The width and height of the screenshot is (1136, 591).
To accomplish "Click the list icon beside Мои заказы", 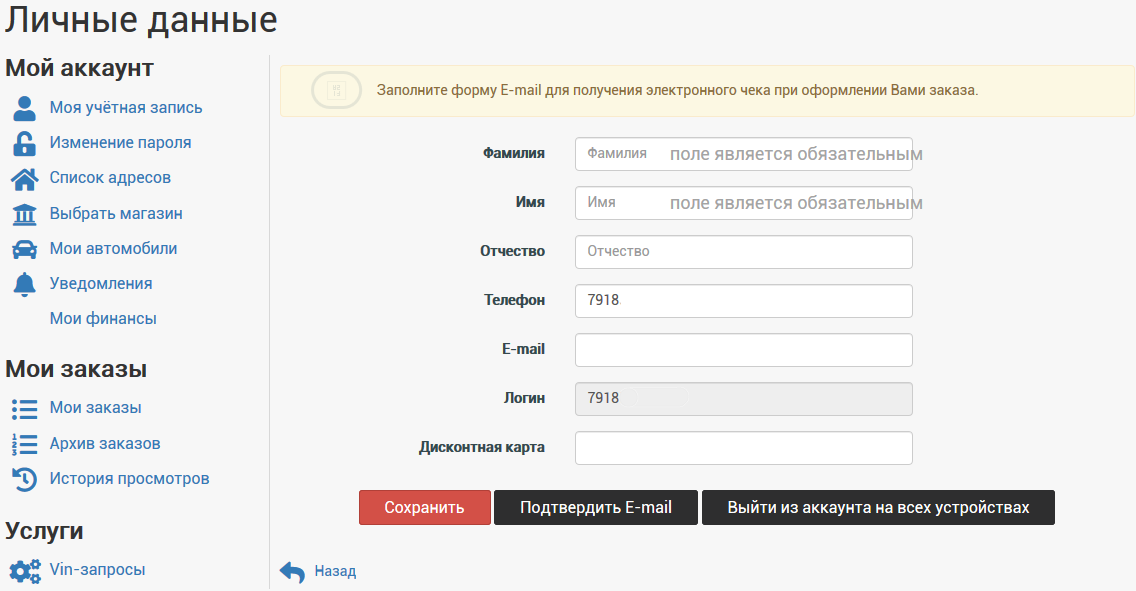I will [24, 408].
